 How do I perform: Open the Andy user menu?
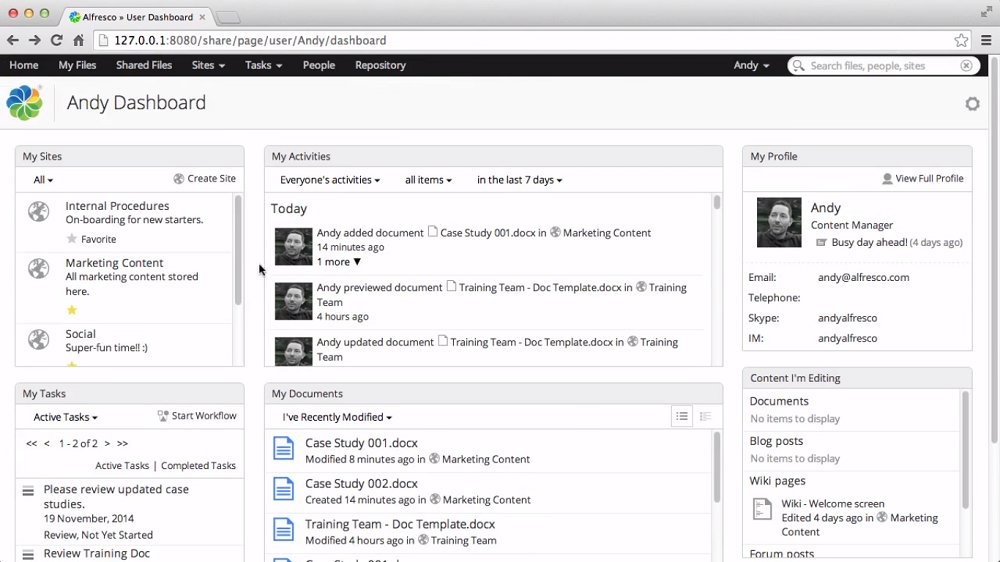tap(751, 65)
